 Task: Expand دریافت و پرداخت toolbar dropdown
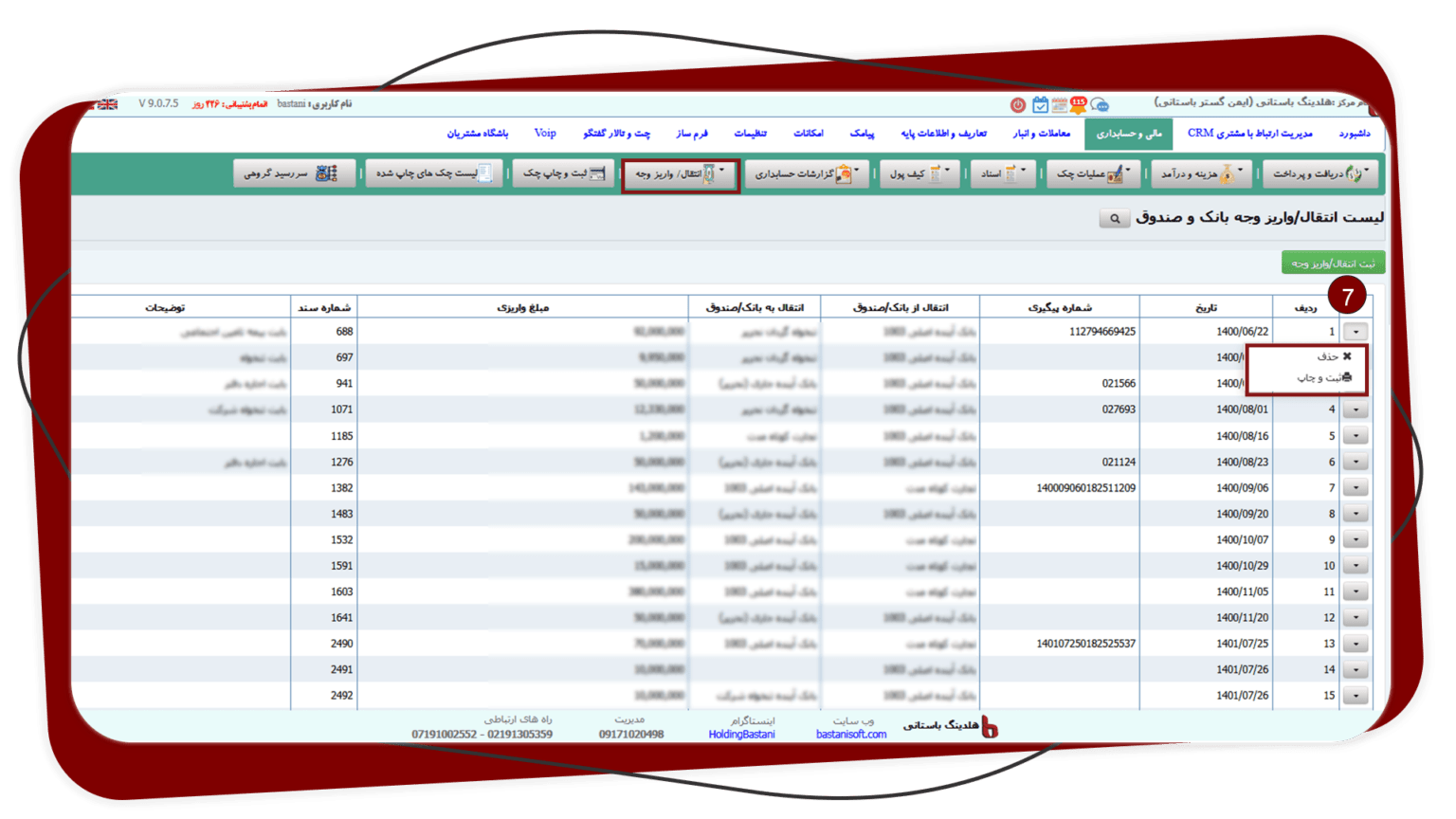[1319, 173]
